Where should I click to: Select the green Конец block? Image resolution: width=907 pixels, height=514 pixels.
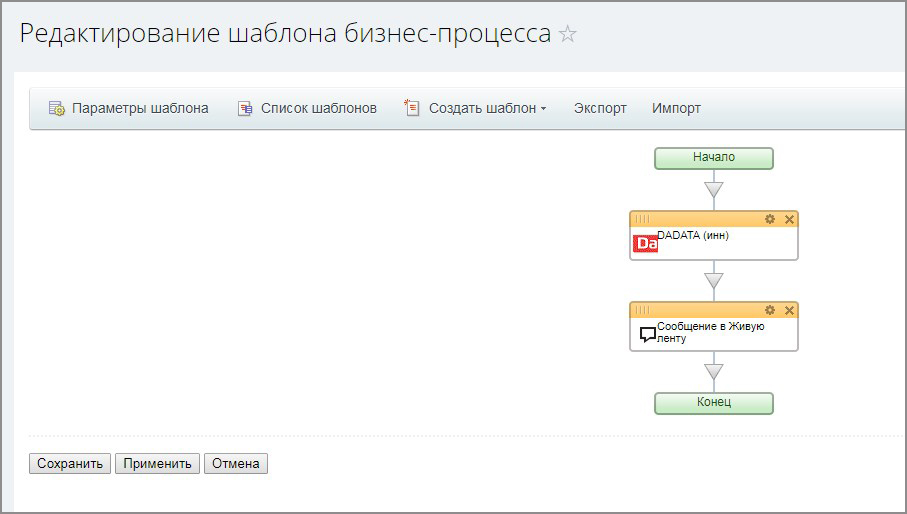713,402
